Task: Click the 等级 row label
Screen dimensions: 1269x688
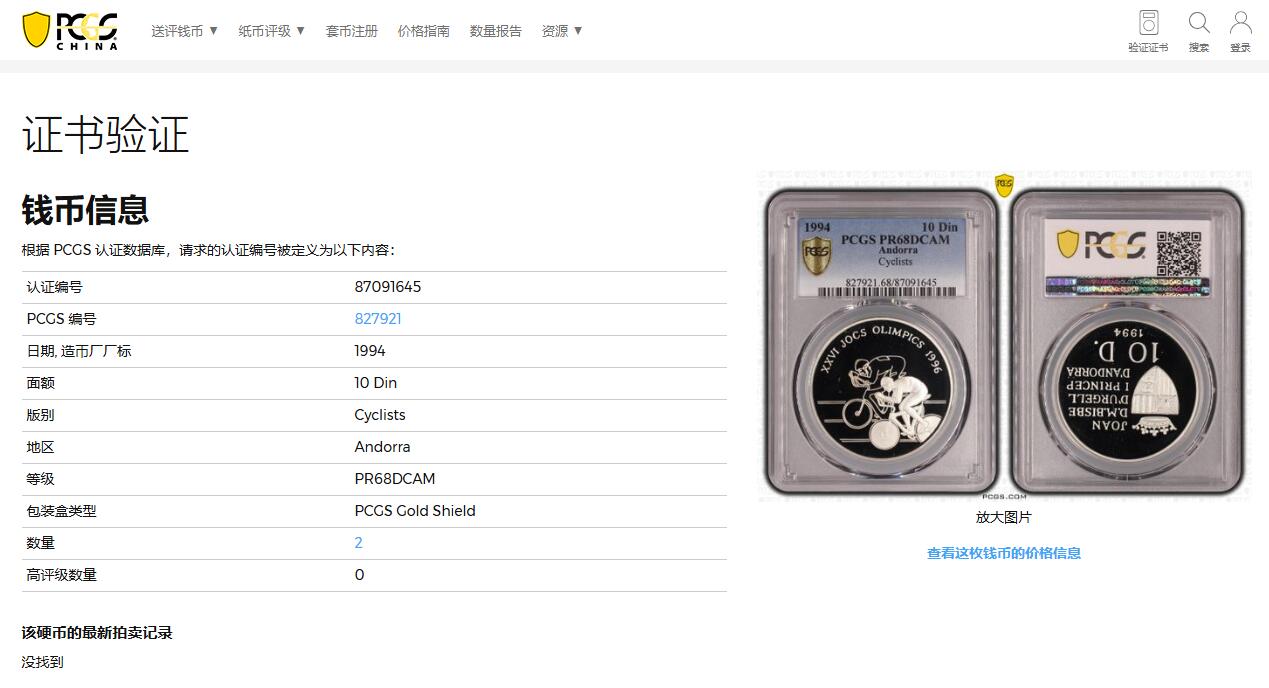Action: [40, 479]
